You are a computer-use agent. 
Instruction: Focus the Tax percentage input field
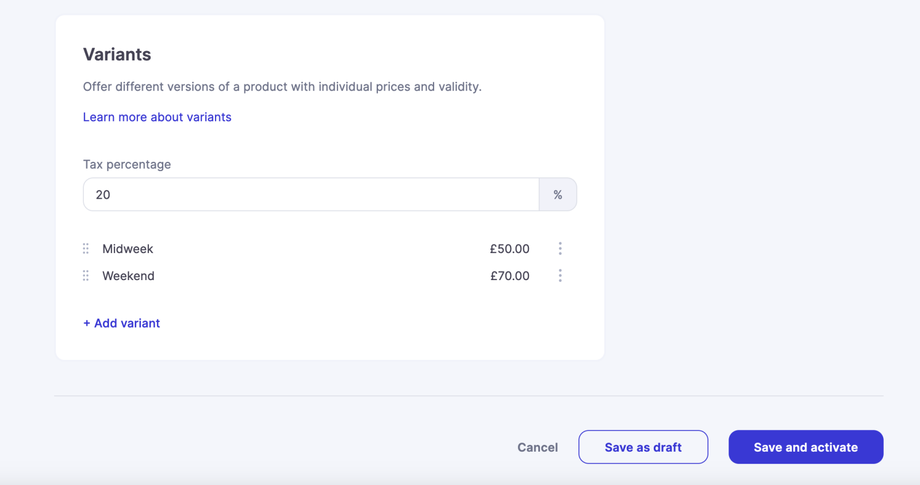(311, 195)
